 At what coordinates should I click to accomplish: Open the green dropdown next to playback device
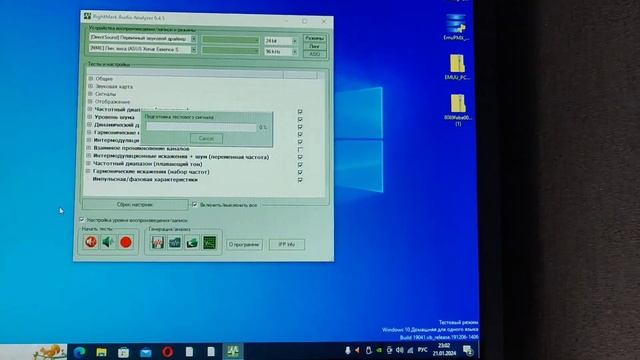[x=231, y=40]
